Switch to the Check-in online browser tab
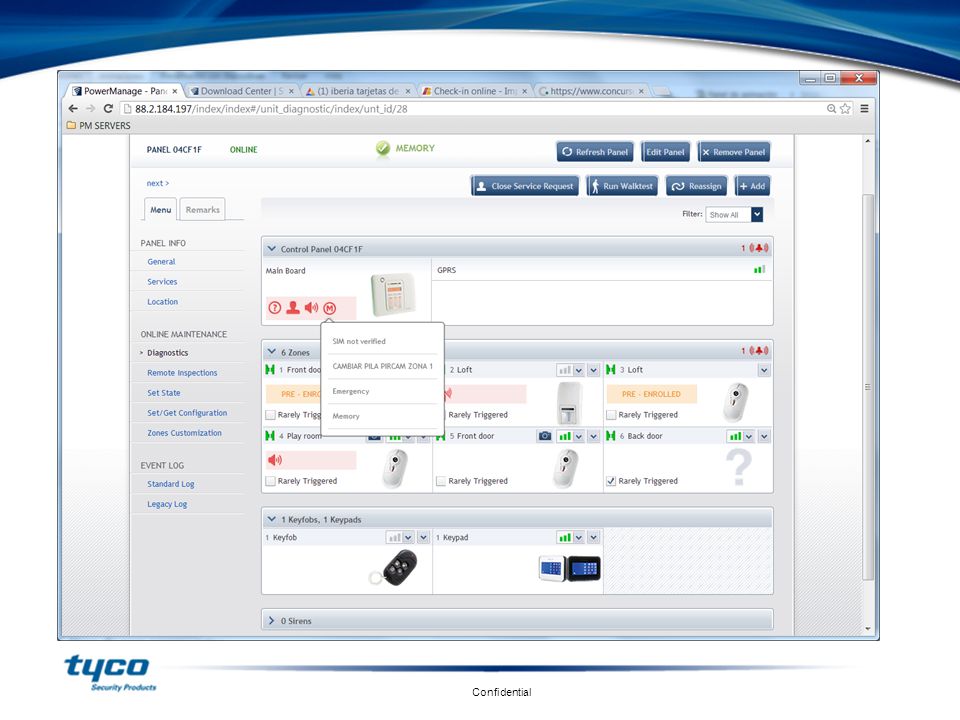The height and width of the screenshot is (720, 960). click(x=474, y=91)
